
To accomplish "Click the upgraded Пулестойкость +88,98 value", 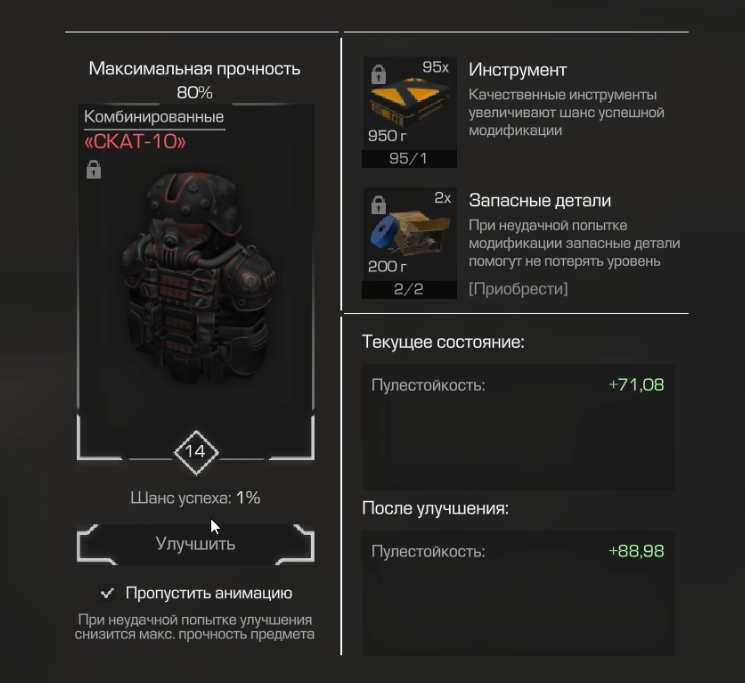I will (x=636, y=551).
